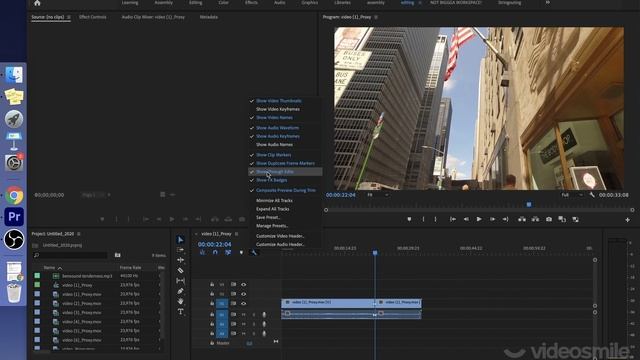The image size is (640, 360).
Task: Click Project panel search field
Action: coord(70,255)
